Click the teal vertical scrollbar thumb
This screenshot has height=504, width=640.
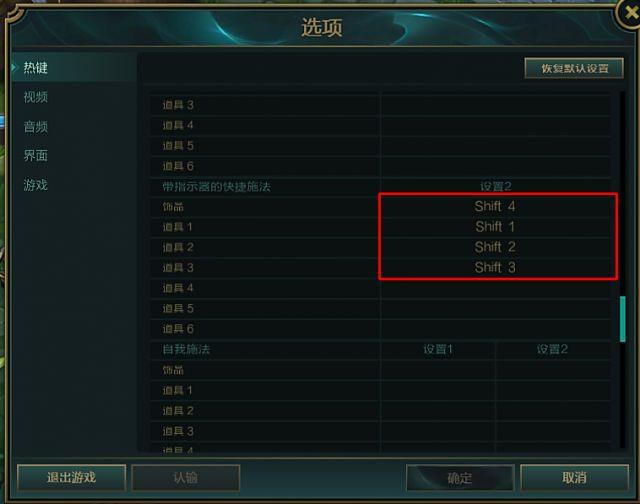click(x=622, y=319)
